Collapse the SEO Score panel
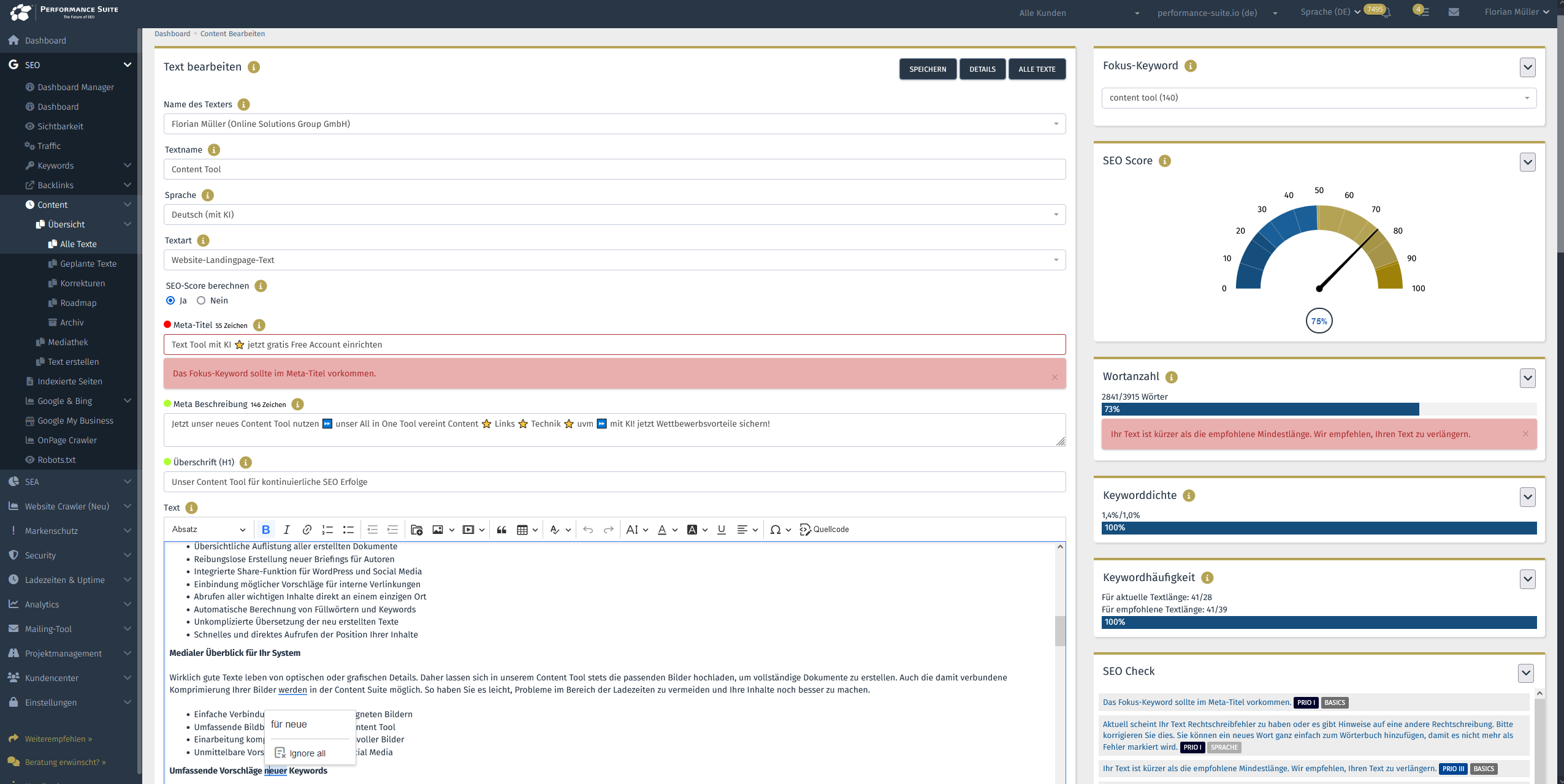The width and height of the screenshot is (1564, 784). click(x=1527, y=162)
